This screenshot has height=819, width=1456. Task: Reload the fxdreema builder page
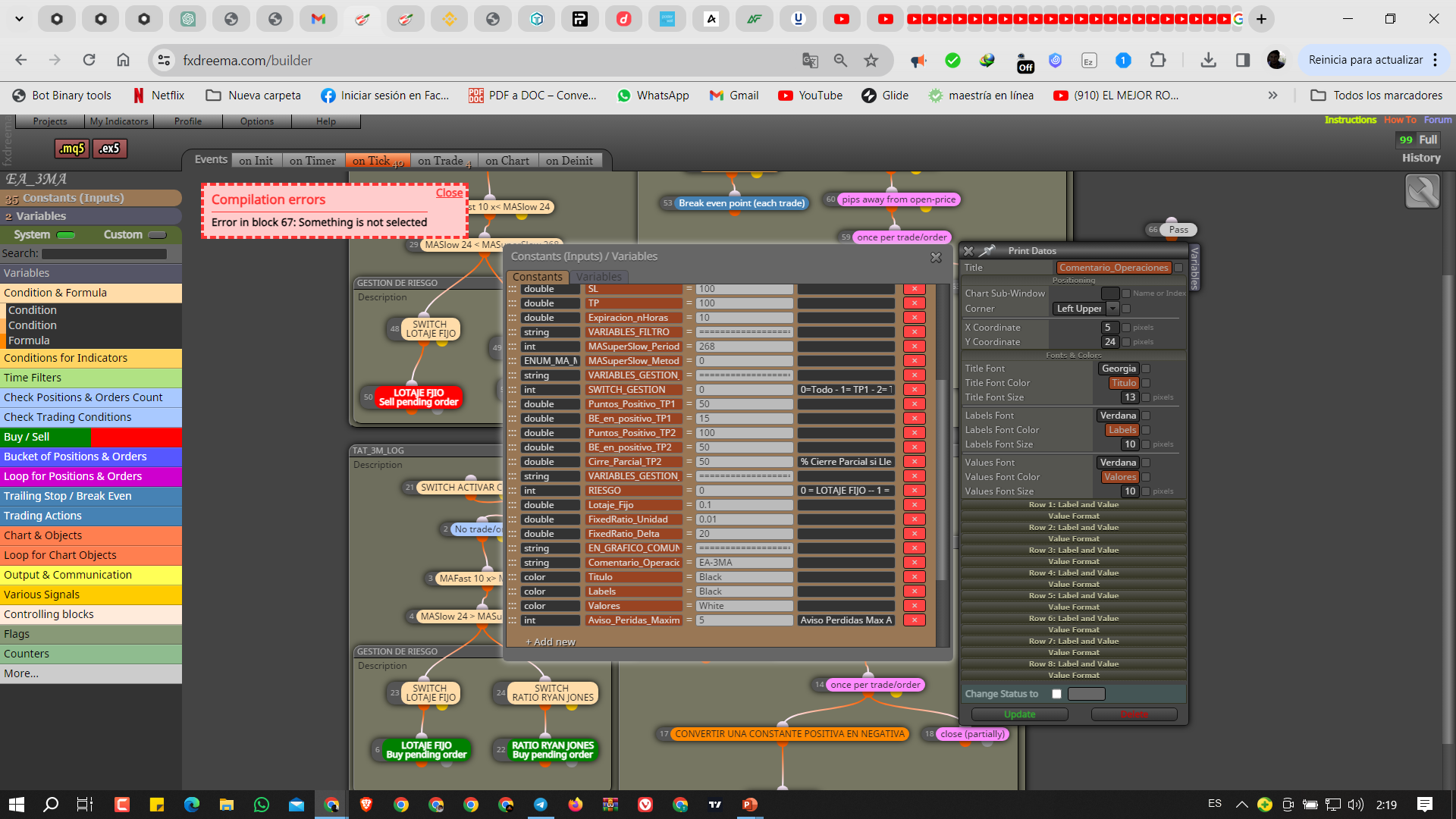pos(89,60)
